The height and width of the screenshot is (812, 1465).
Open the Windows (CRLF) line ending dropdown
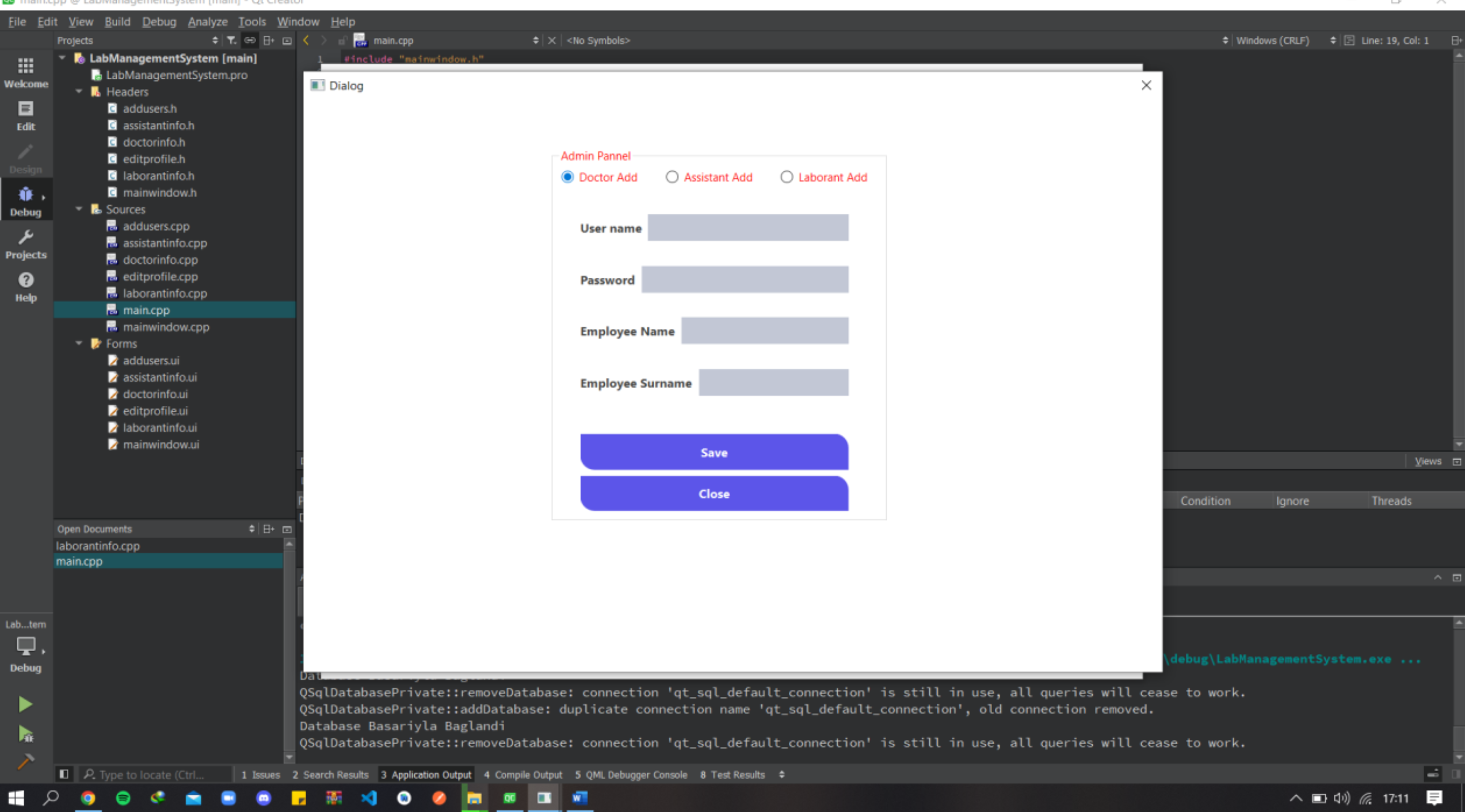click(x=1333, y=40)
